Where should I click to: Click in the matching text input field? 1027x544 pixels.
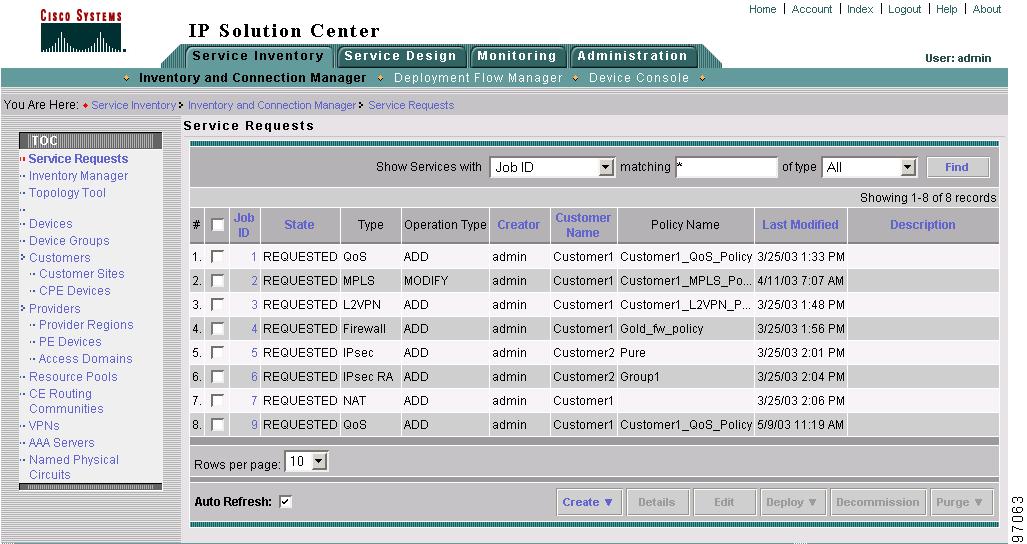[x=726, y=168]
